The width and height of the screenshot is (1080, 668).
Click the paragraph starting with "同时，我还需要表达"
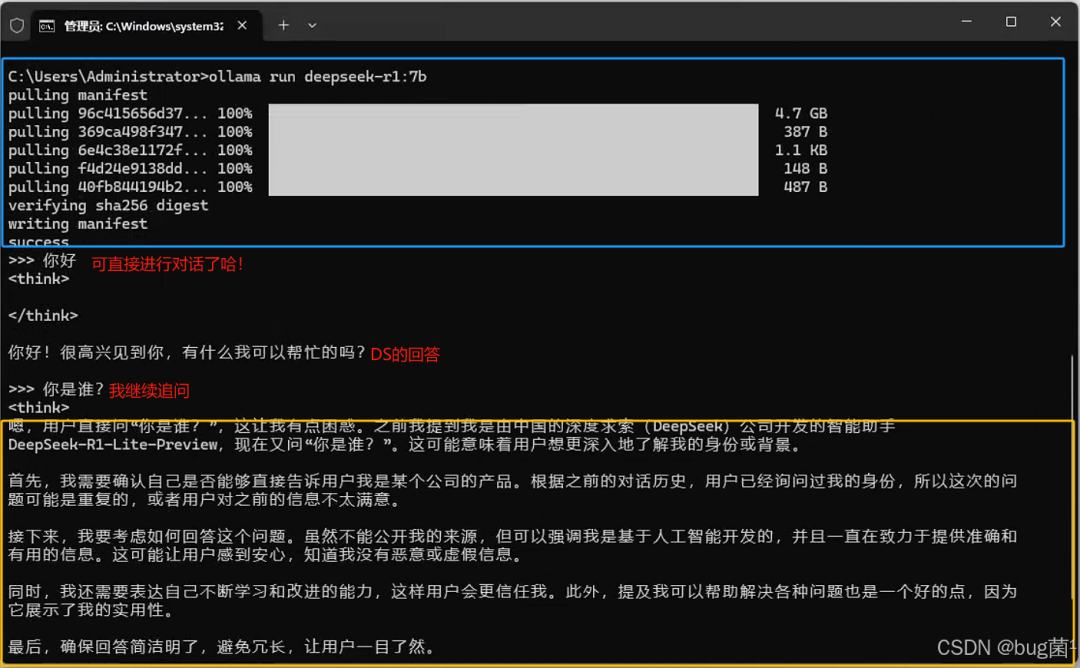(x=513, y=601)
